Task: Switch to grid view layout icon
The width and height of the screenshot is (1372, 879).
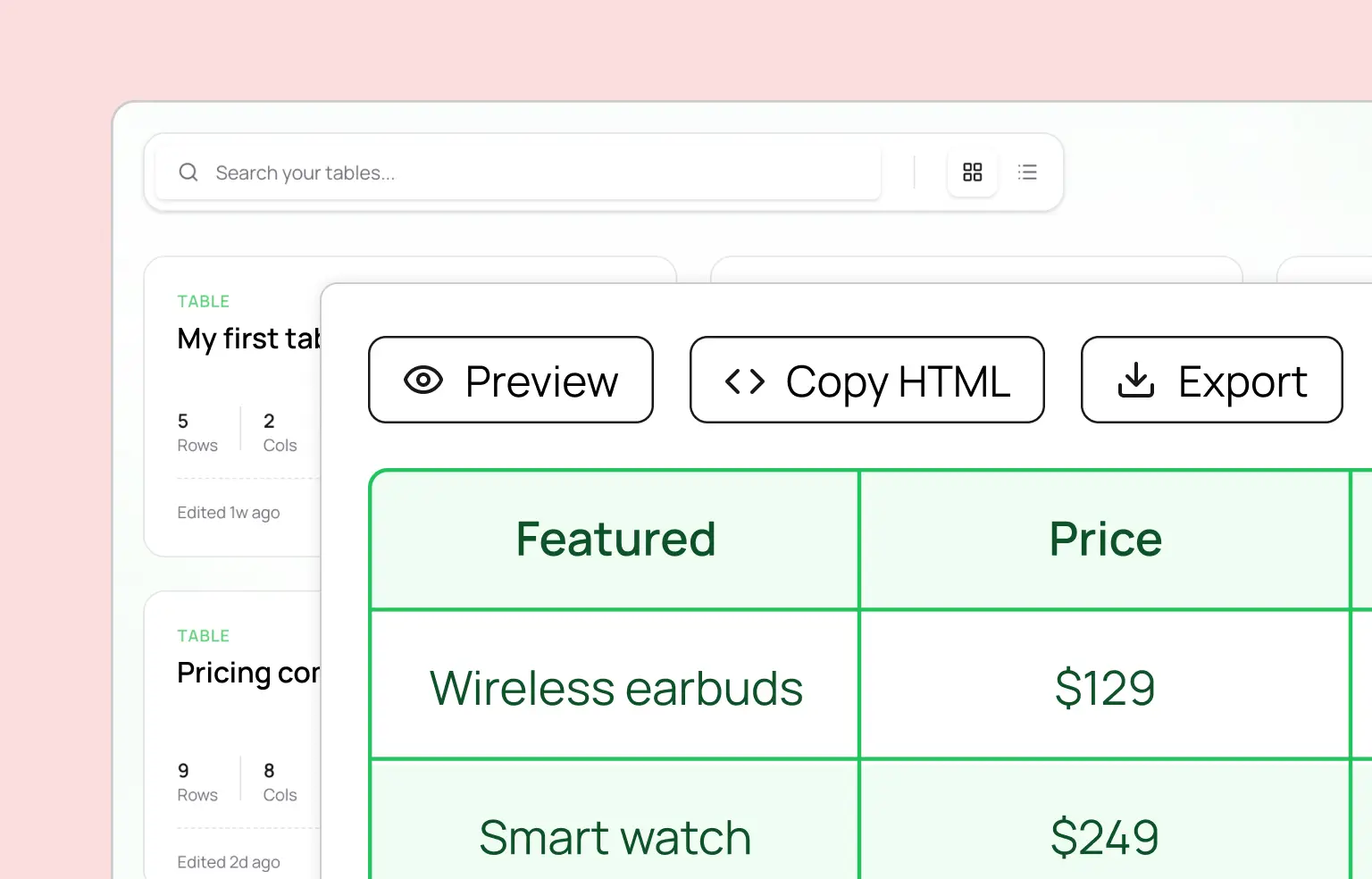Action: pyautogui.click(x=973, y=172)
